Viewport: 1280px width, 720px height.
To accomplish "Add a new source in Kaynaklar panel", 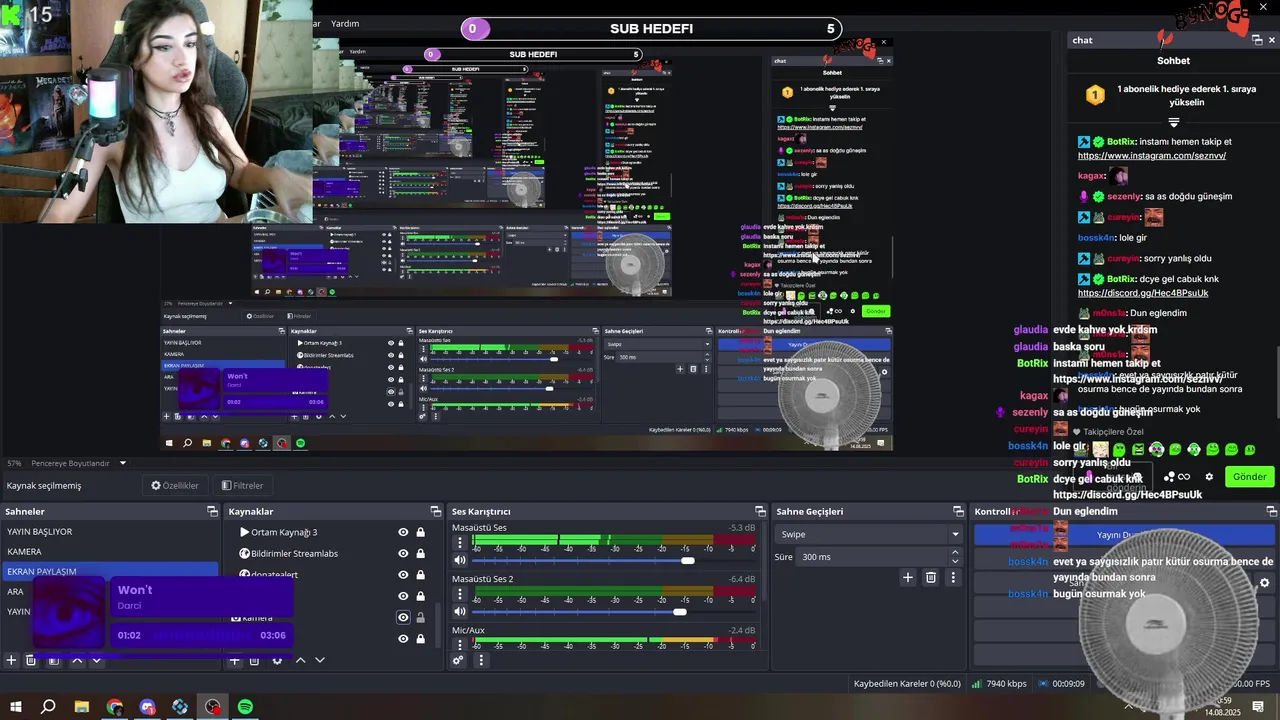I will coord(234,660).
